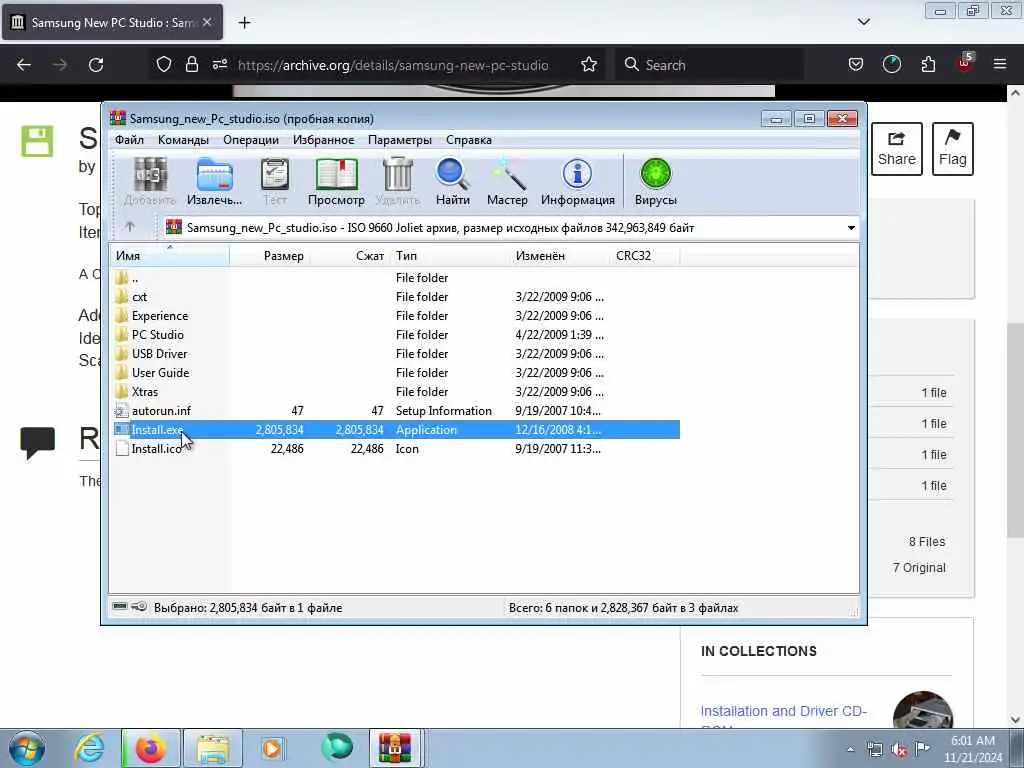Show archive Информация (Info)
The height and width of the screenshot is (768, 1024).
(x=577, y=182)
